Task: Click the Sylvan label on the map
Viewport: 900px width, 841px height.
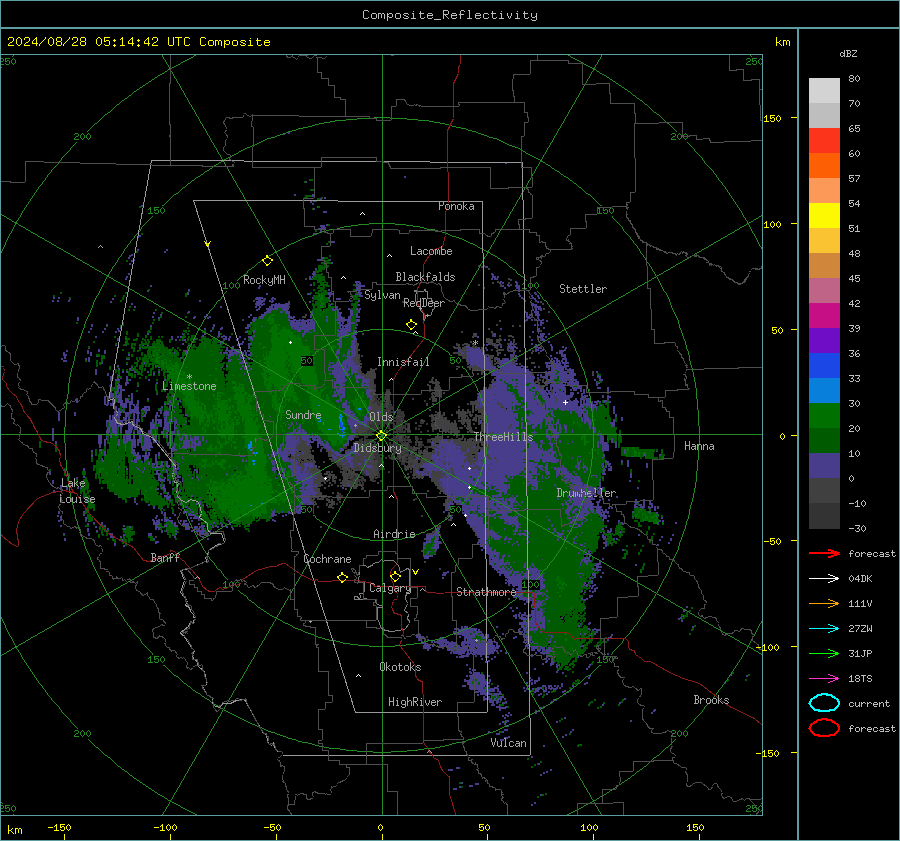Action: tap(382, 295)
